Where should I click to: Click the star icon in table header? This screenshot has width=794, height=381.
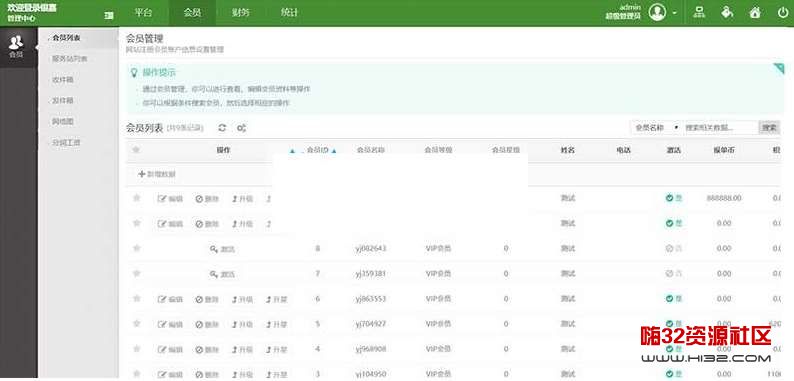tap(136, 149)
